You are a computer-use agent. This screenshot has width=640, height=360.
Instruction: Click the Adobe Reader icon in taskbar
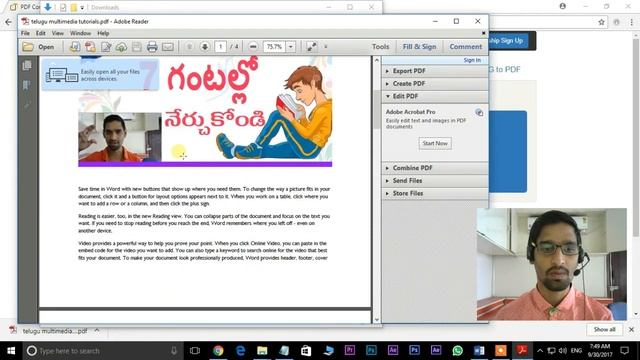pos(522,351)
